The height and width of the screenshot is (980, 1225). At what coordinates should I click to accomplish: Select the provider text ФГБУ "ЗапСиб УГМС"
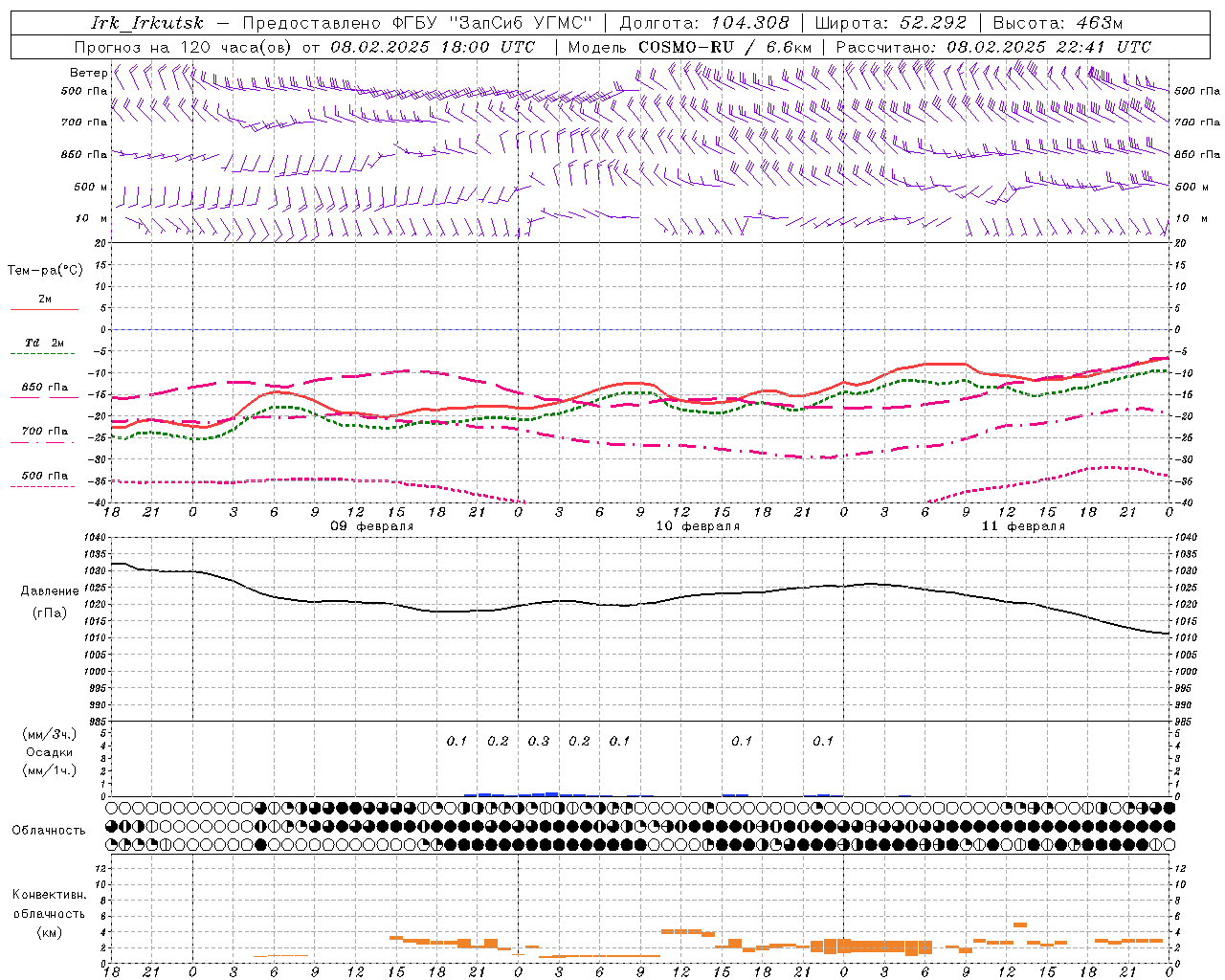coord(492,23)
